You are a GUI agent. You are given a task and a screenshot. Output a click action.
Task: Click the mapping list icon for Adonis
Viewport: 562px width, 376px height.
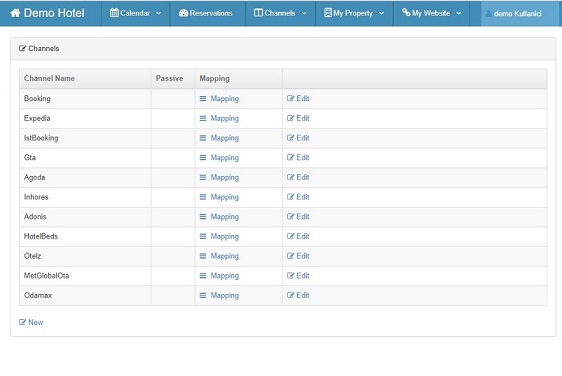click(x=203, y=217)
